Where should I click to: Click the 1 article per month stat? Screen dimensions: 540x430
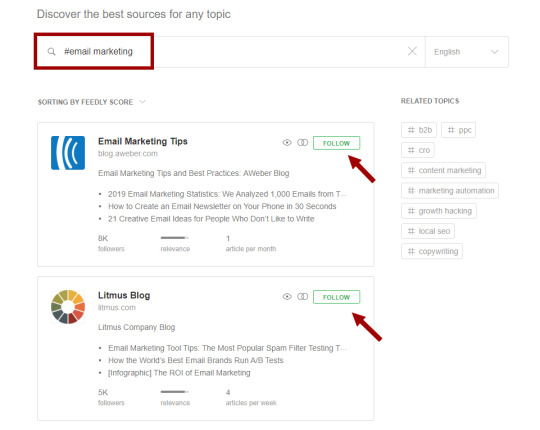tap(251, 243)
